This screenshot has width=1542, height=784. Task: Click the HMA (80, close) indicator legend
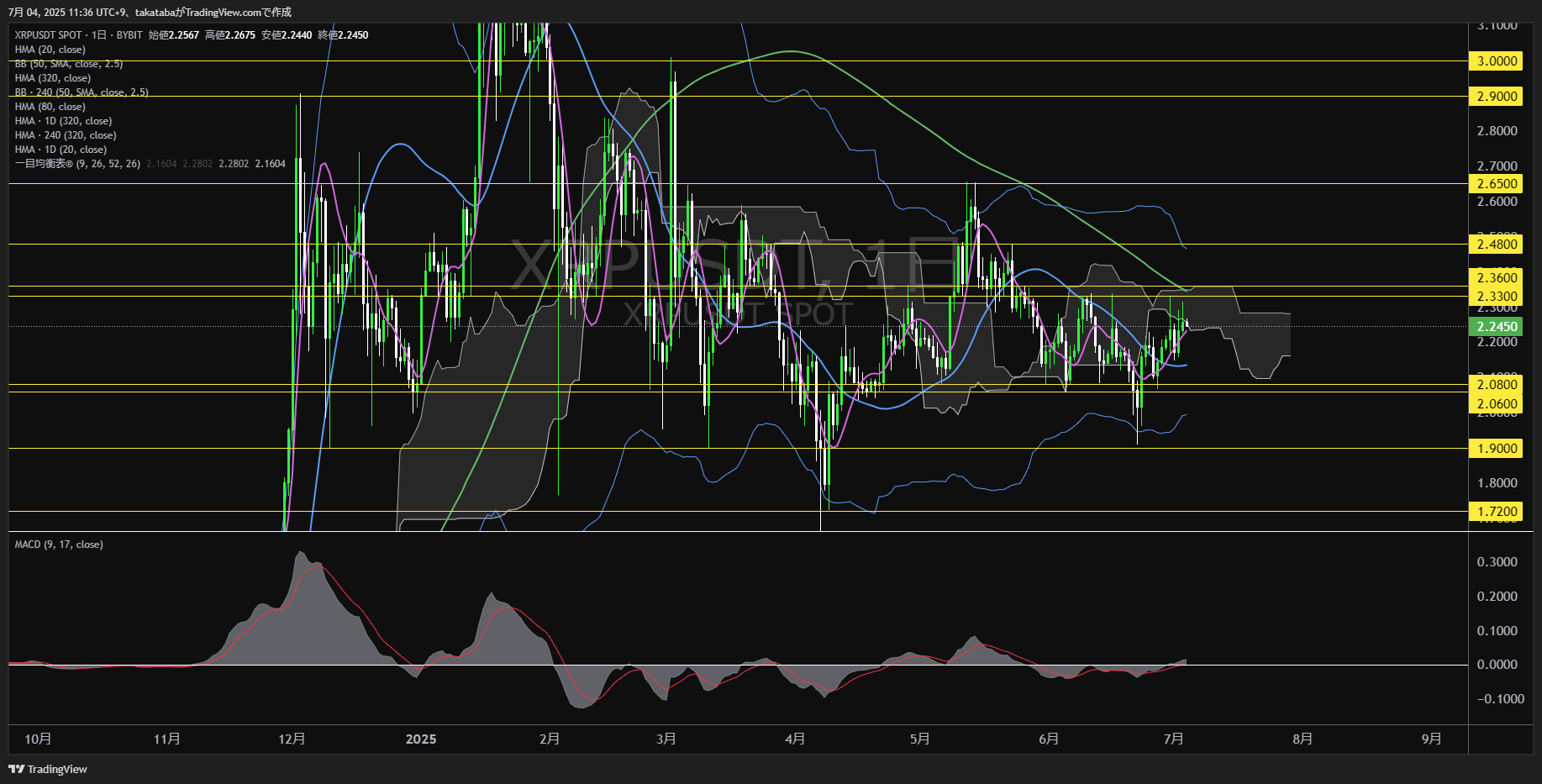point(50,107)
